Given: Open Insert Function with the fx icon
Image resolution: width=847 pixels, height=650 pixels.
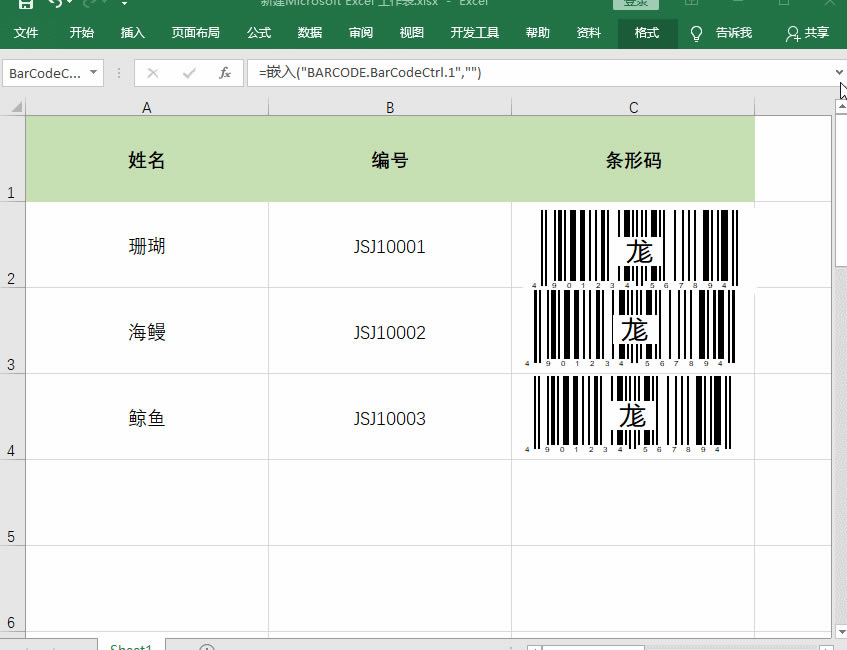Looking at the screenshot, I should tap(224, 72).
